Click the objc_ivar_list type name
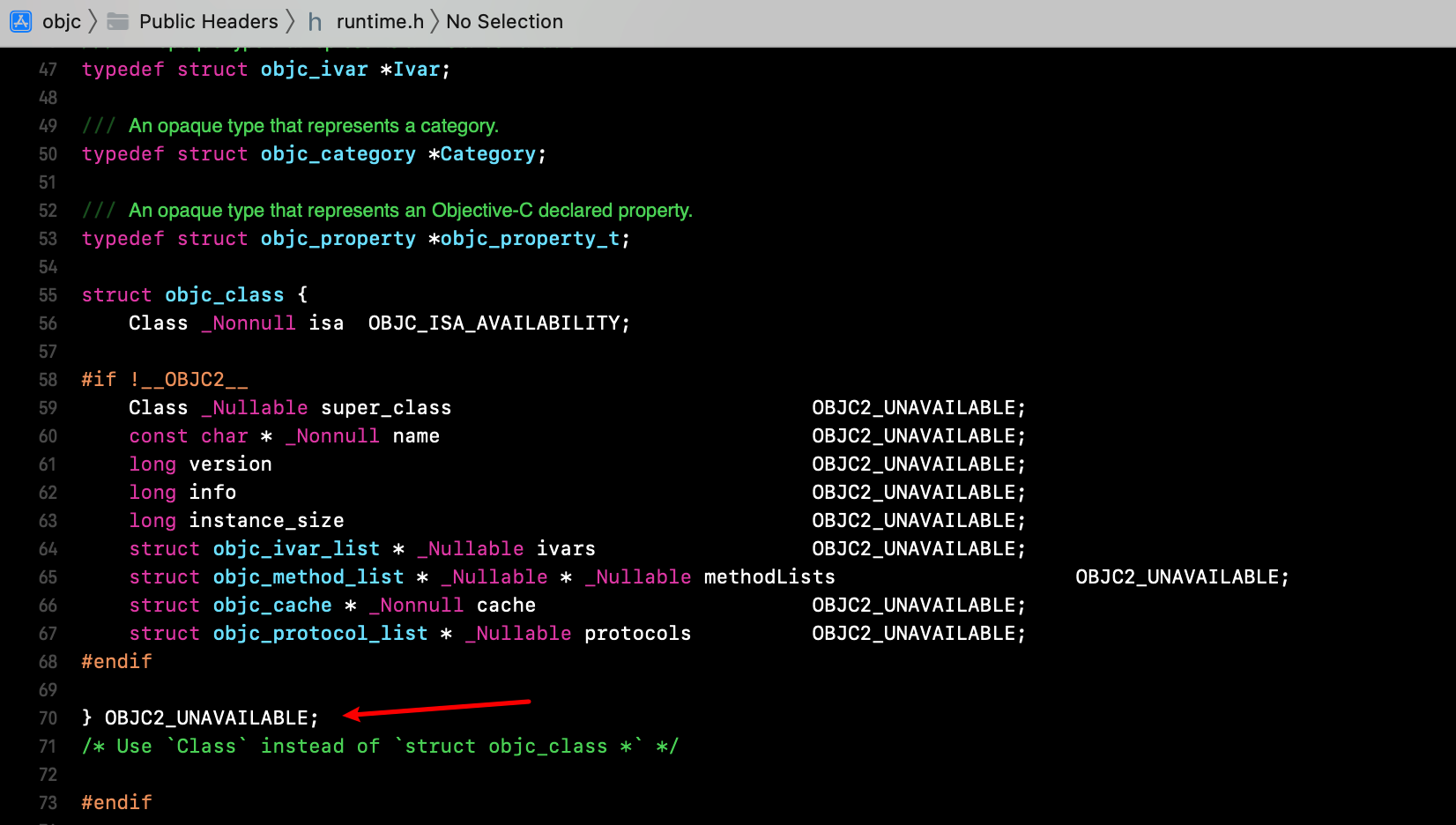 pyautogui.click(x=296, y=549)
